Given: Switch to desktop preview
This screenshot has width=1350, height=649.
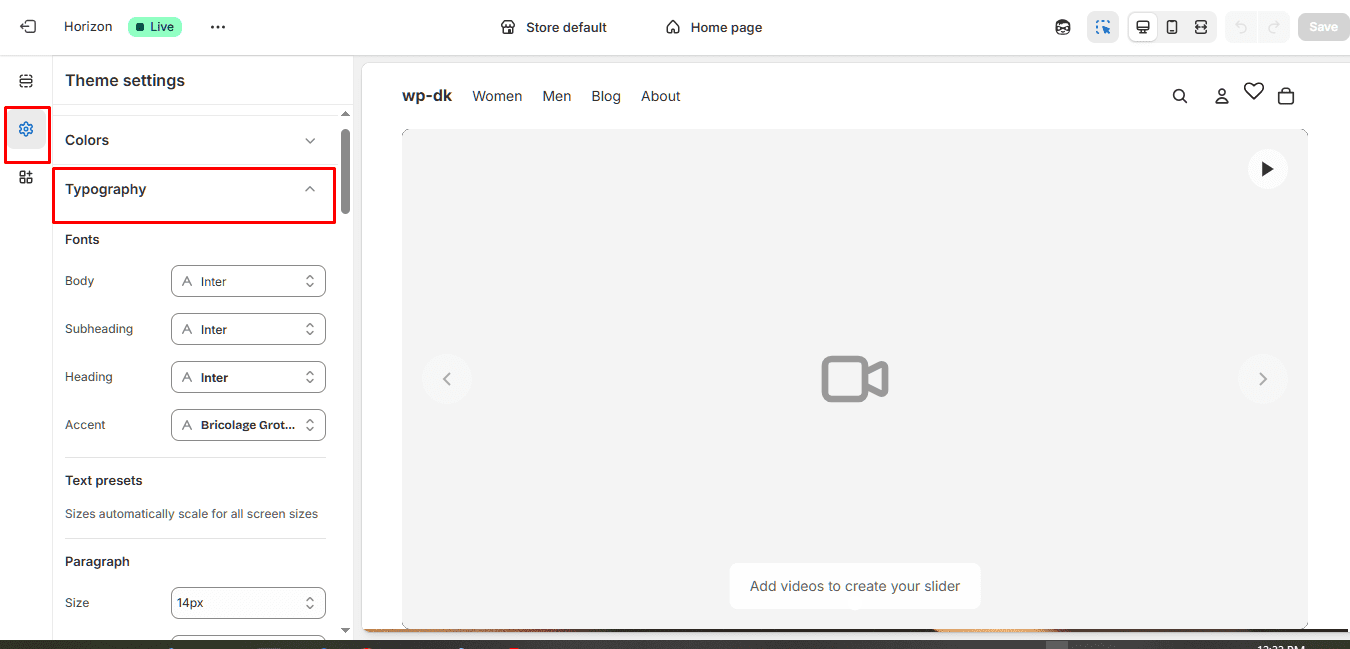Looking at the screenshot, I should click(1143, 27).
